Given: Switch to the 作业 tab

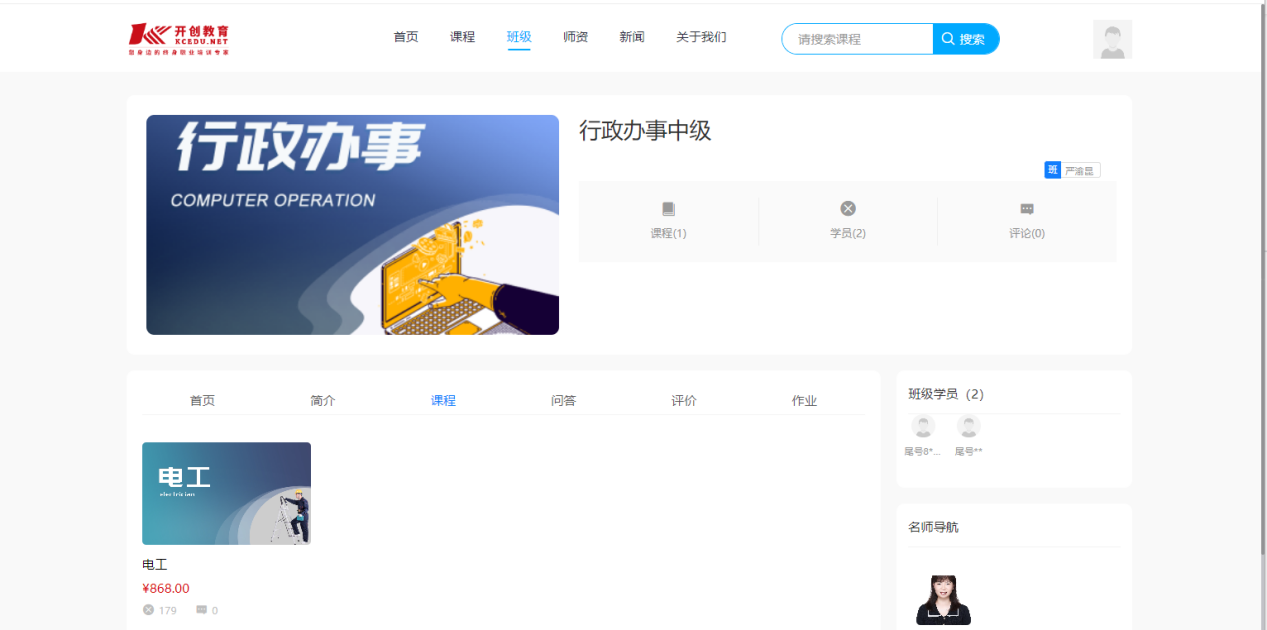Looking at the screenshot, I should click(804, 401).
